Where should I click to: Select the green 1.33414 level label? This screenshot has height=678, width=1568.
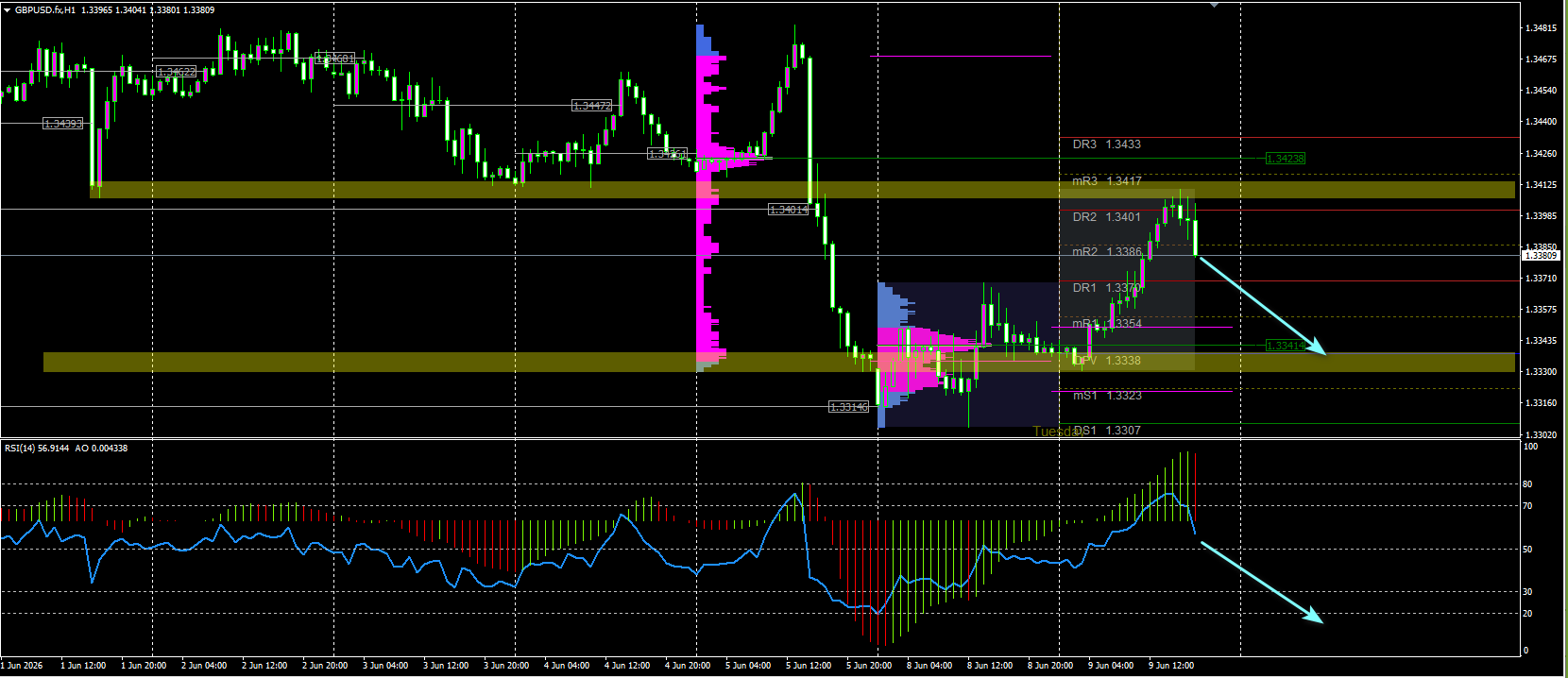click(x=1285, y=346)
